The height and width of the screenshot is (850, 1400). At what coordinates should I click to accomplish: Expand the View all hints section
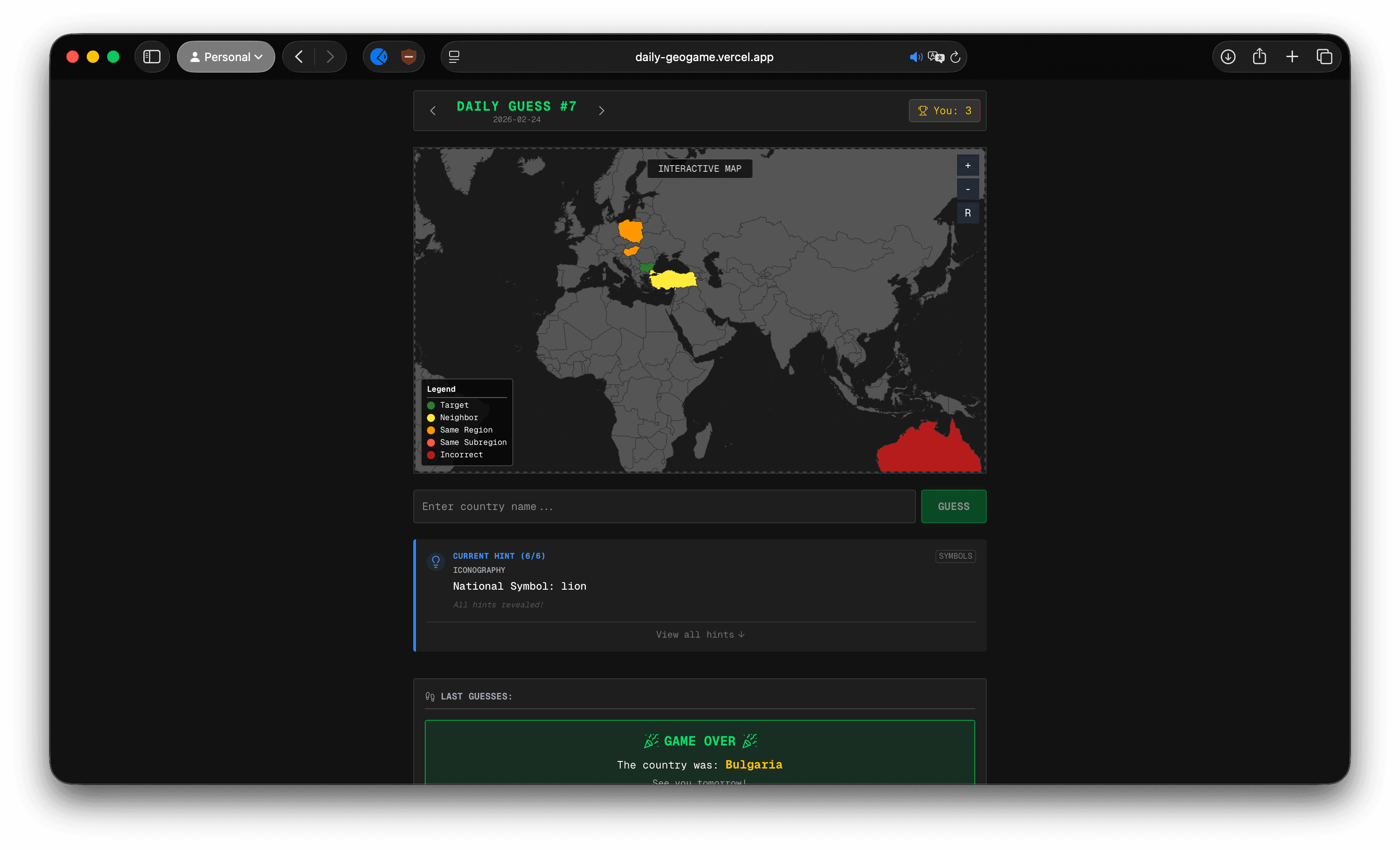pyautogui.click(x=700, y=634)
